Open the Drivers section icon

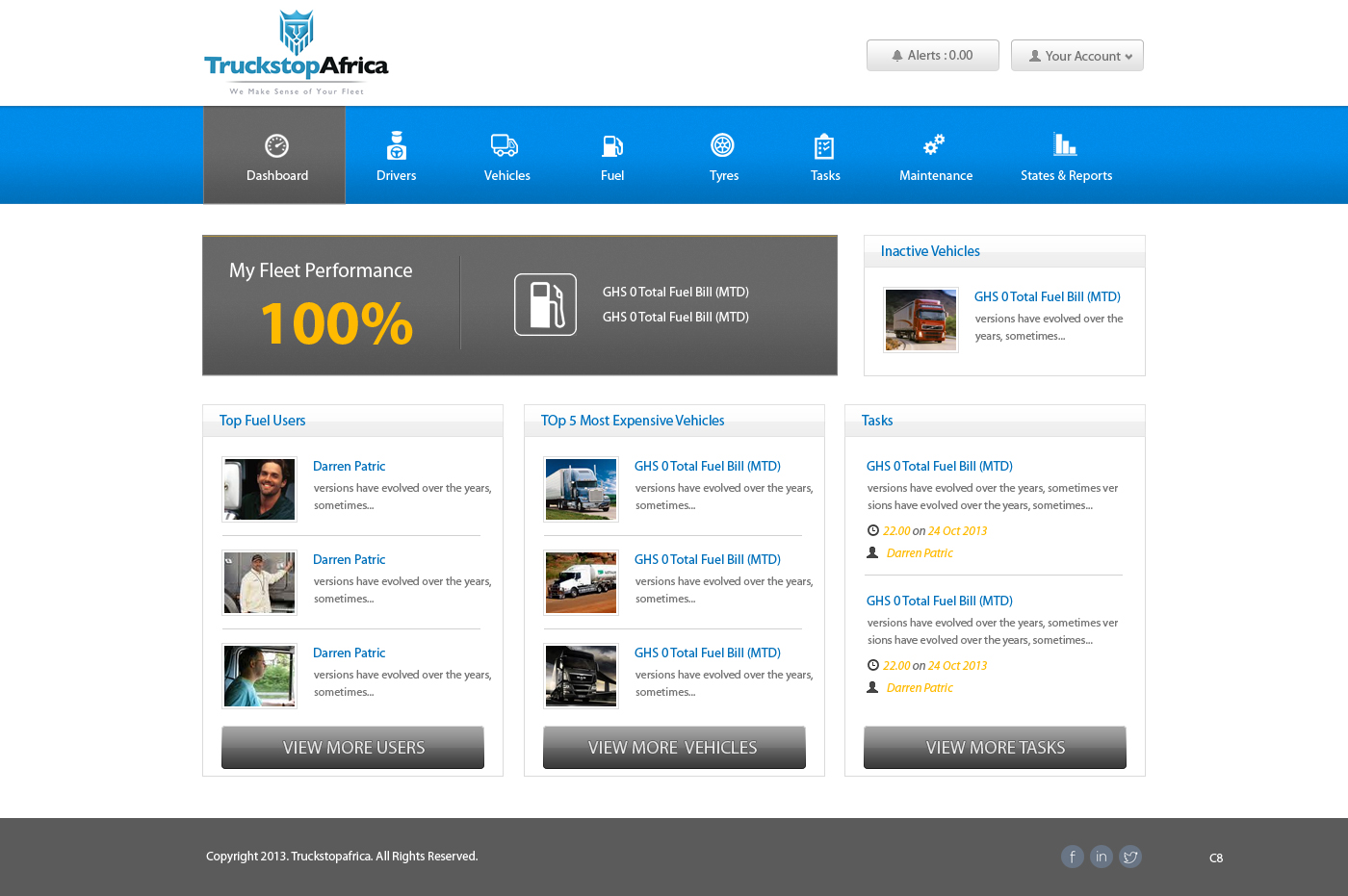396,145
